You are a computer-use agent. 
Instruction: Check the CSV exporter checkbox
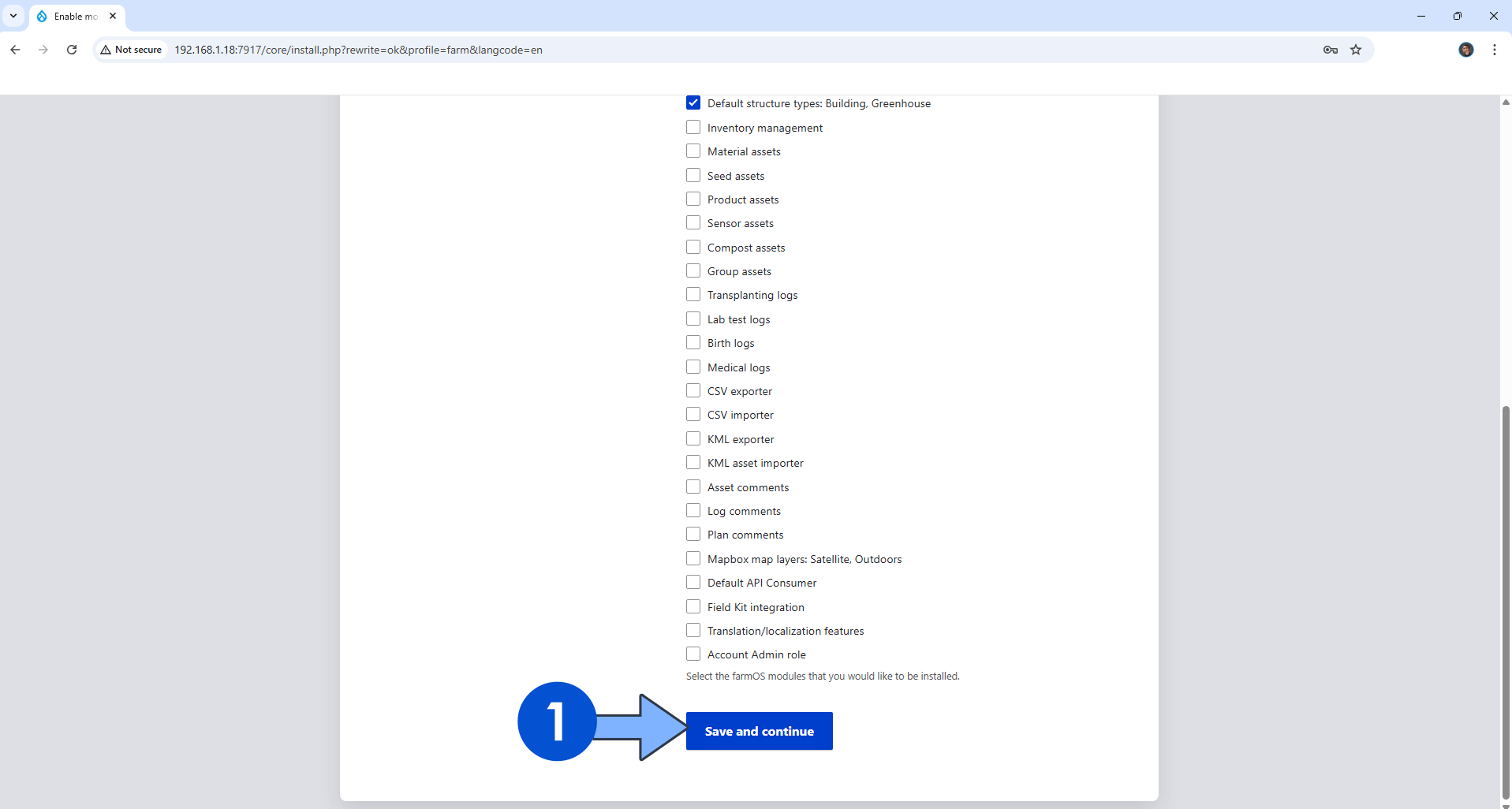click(x=693, y=391)
